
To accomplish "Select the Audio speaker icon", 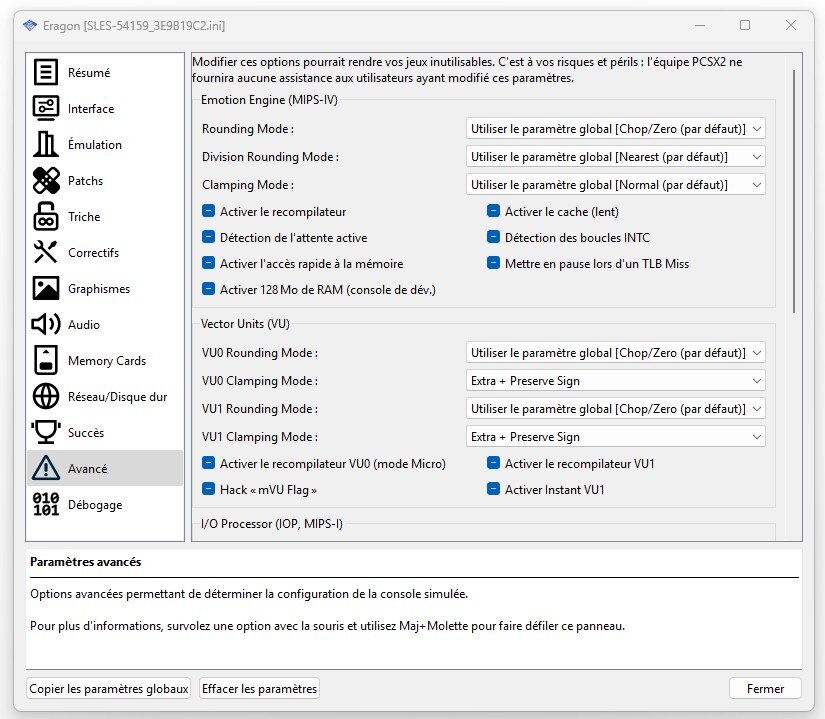I will 46,325.
